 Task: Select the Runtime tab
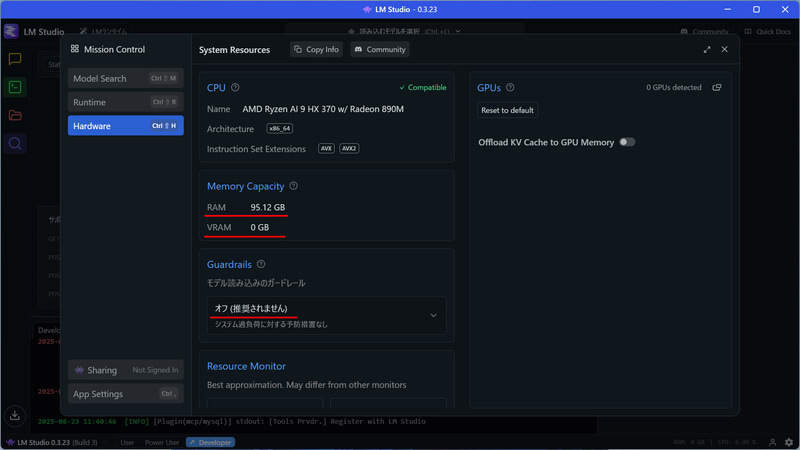click(x=126, y=102)
